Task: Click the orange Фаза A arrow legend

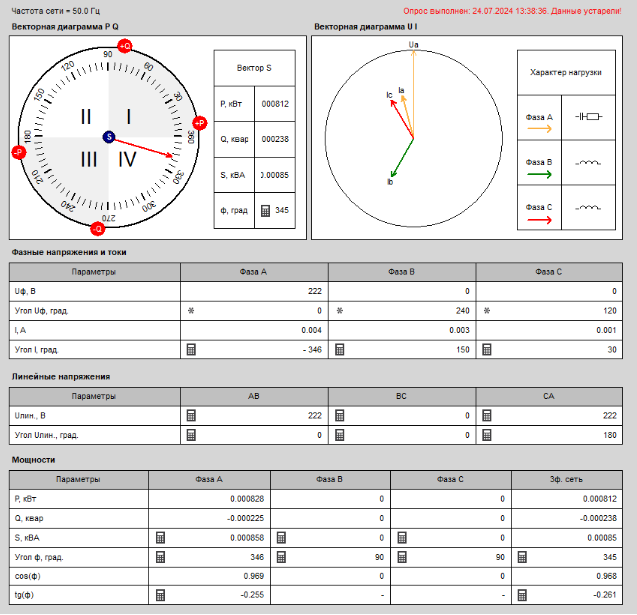Action: click(x=539, y=129)
